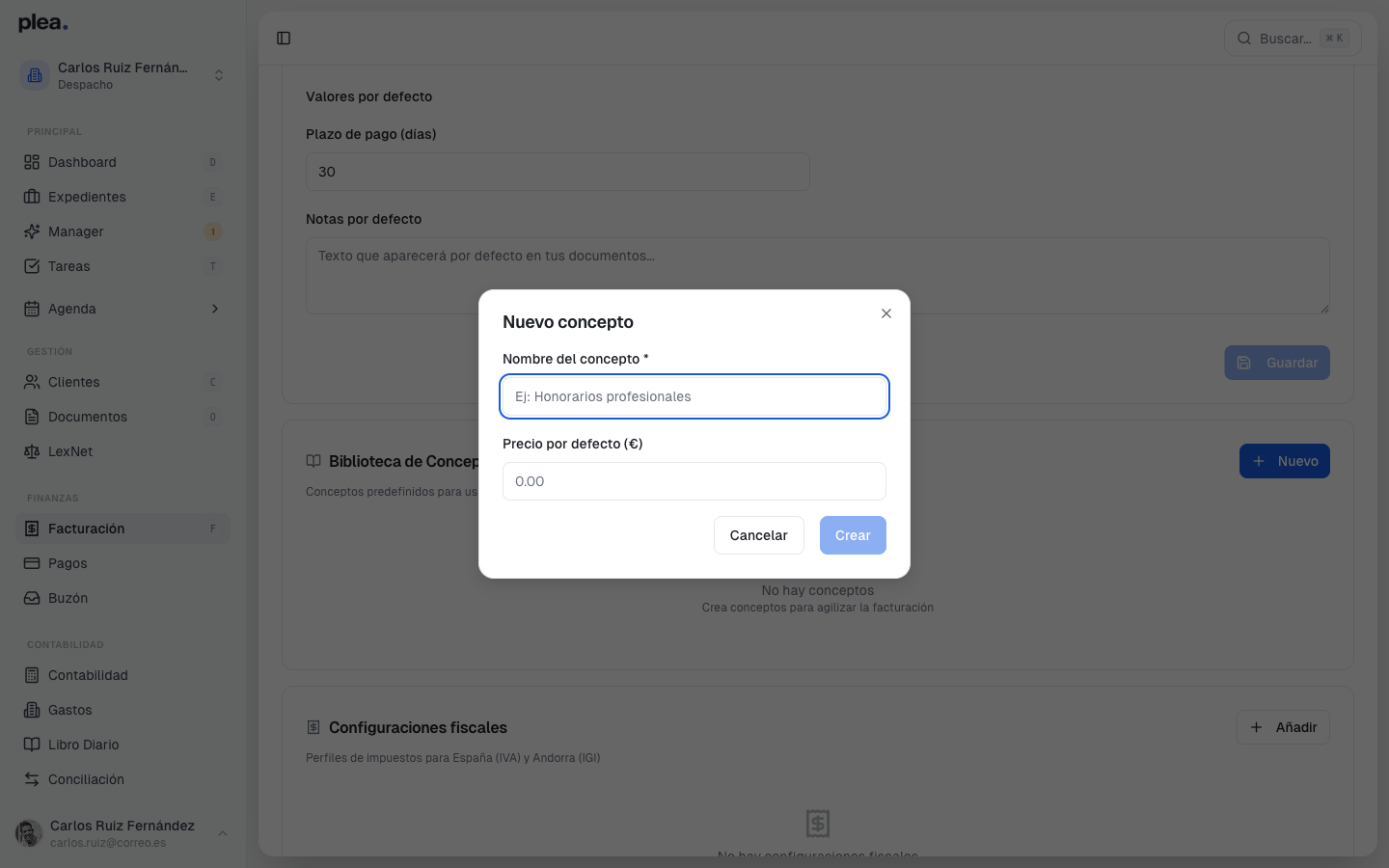This screenshot has width=1389, height=868.
Task: Click the plea. logo
Action: pyautogui.click(x=43, y=23)
